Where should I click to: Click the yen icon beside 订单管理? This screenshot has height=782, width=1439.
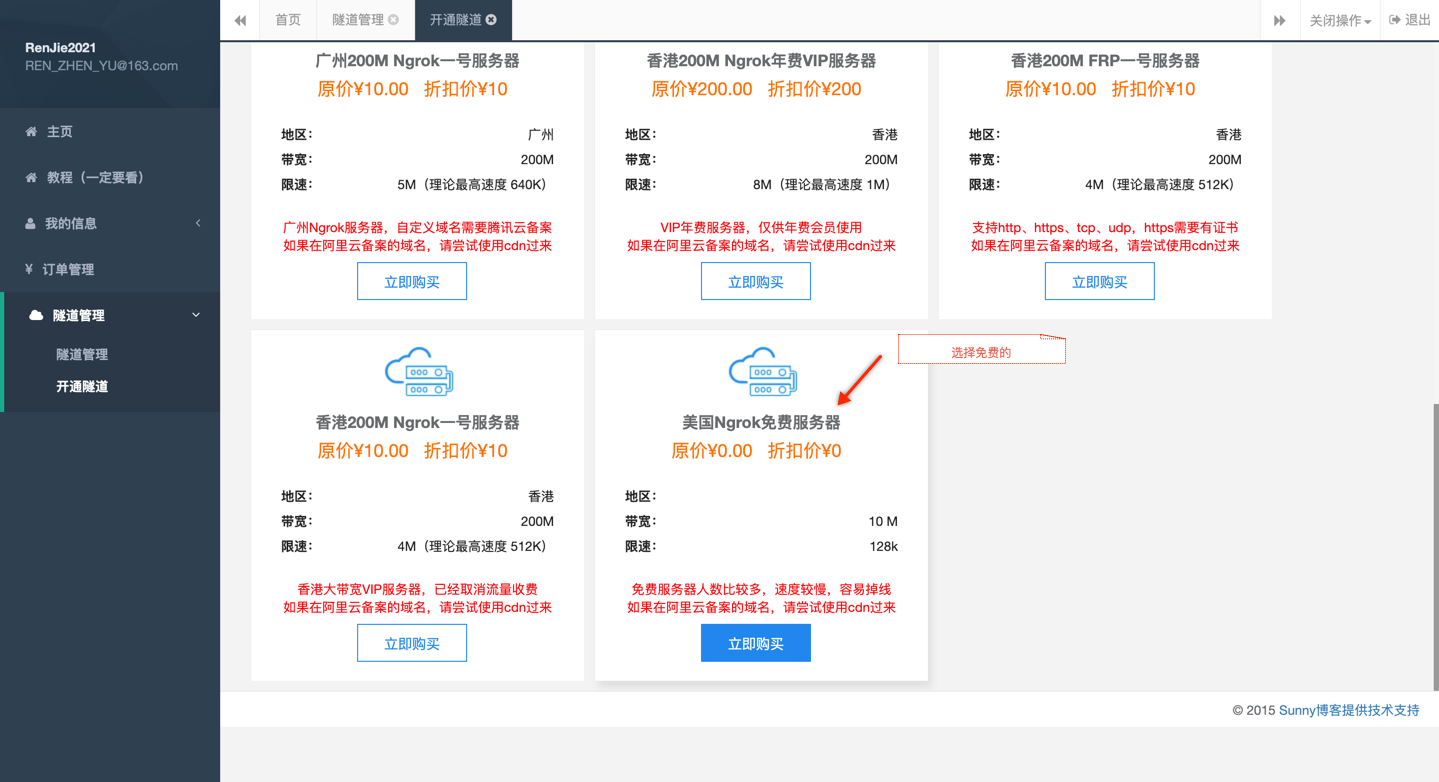tap(29, 269)
